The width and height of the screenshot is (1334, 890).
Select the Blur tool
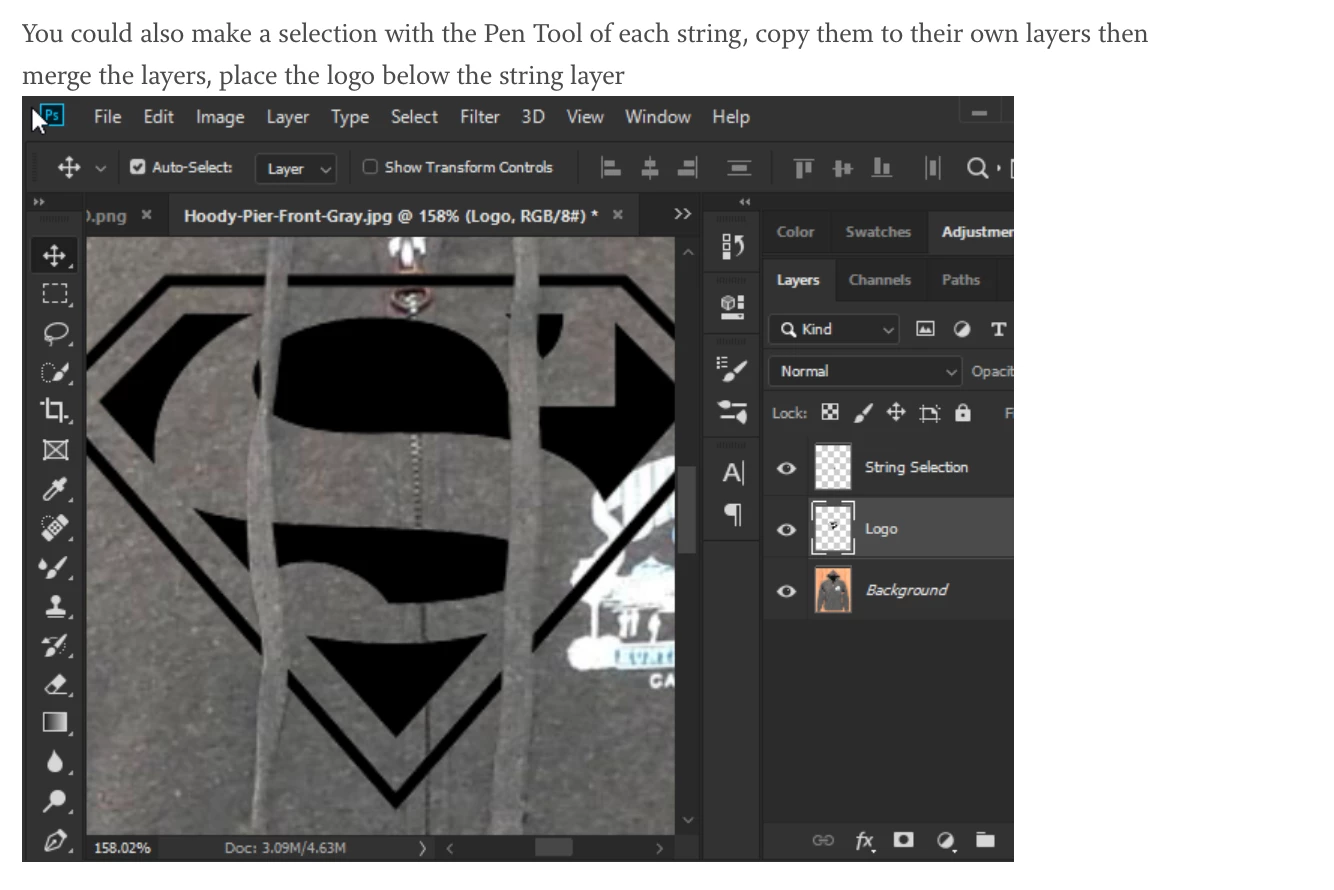pos(54,761)
